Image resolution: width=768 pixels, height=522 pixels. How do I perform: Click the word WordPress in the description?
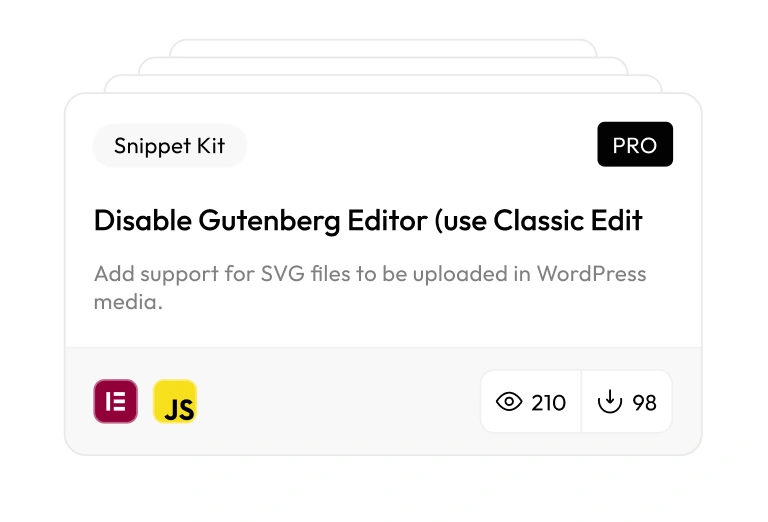[x=591, y=273]
